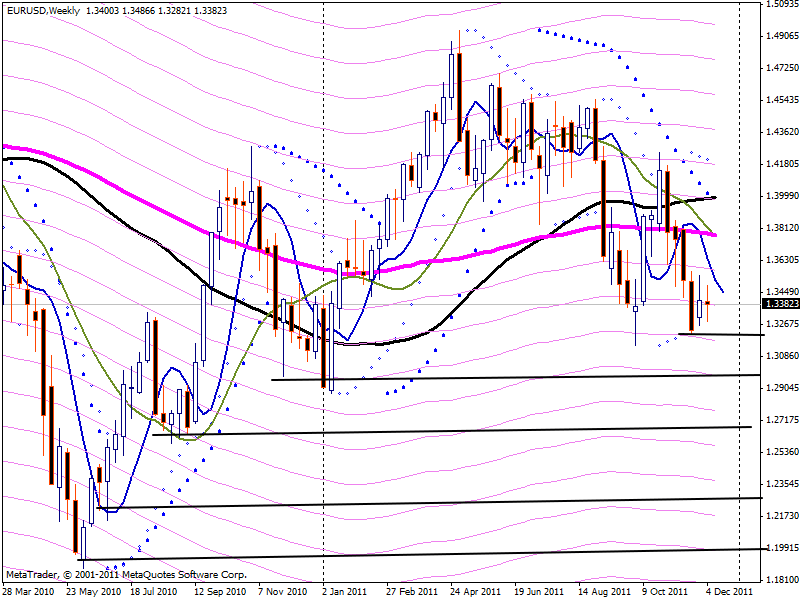Image resolution: width=800 pixels, height=600 pixels.
Task: Click the 1.19915 price axis label
Action: [x=782, y=547]
